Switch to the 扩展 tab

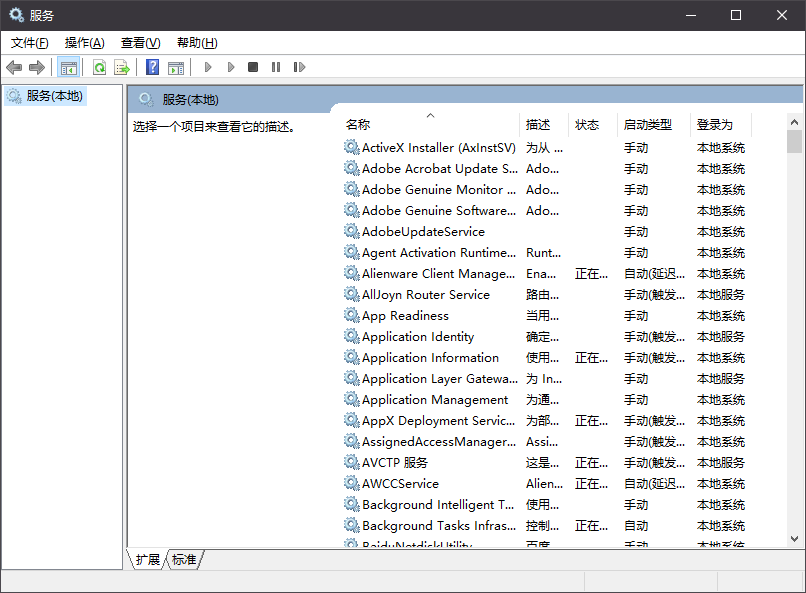(148, 559)
